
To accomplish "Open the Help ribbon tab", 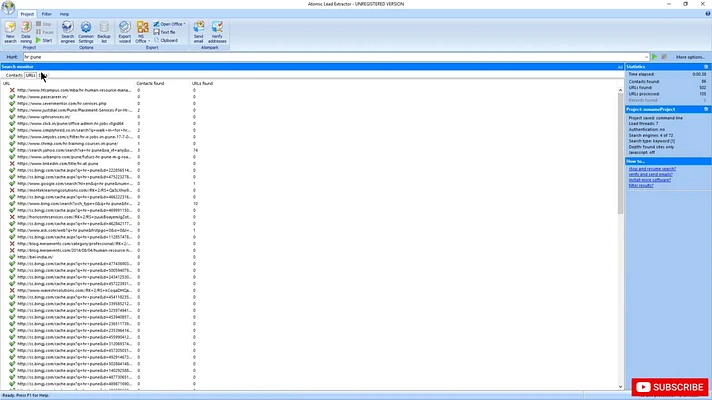I will [64, 14].
